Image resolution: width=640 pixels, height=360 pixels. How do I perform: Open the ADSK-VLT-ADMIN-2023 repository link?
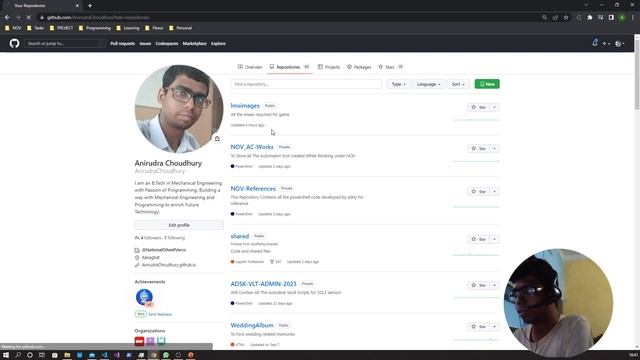click(263, 284)
